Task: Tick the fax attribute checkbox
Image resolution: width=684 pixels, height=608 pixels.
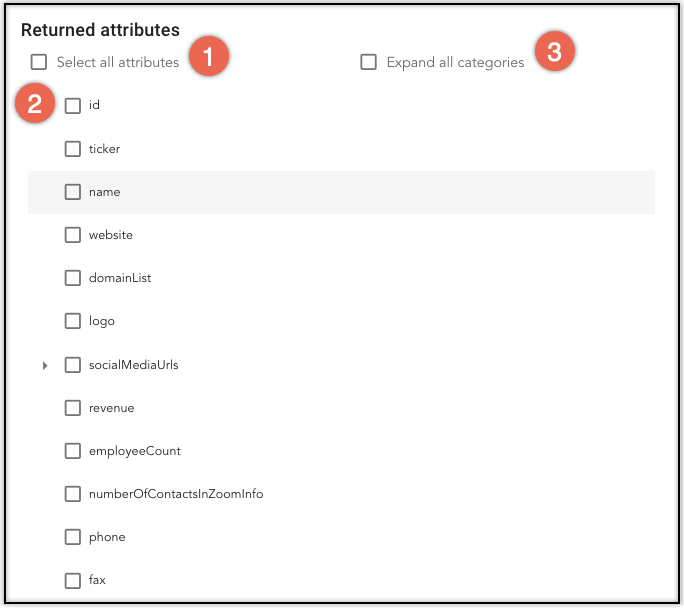Action: (x=73, y=581)
